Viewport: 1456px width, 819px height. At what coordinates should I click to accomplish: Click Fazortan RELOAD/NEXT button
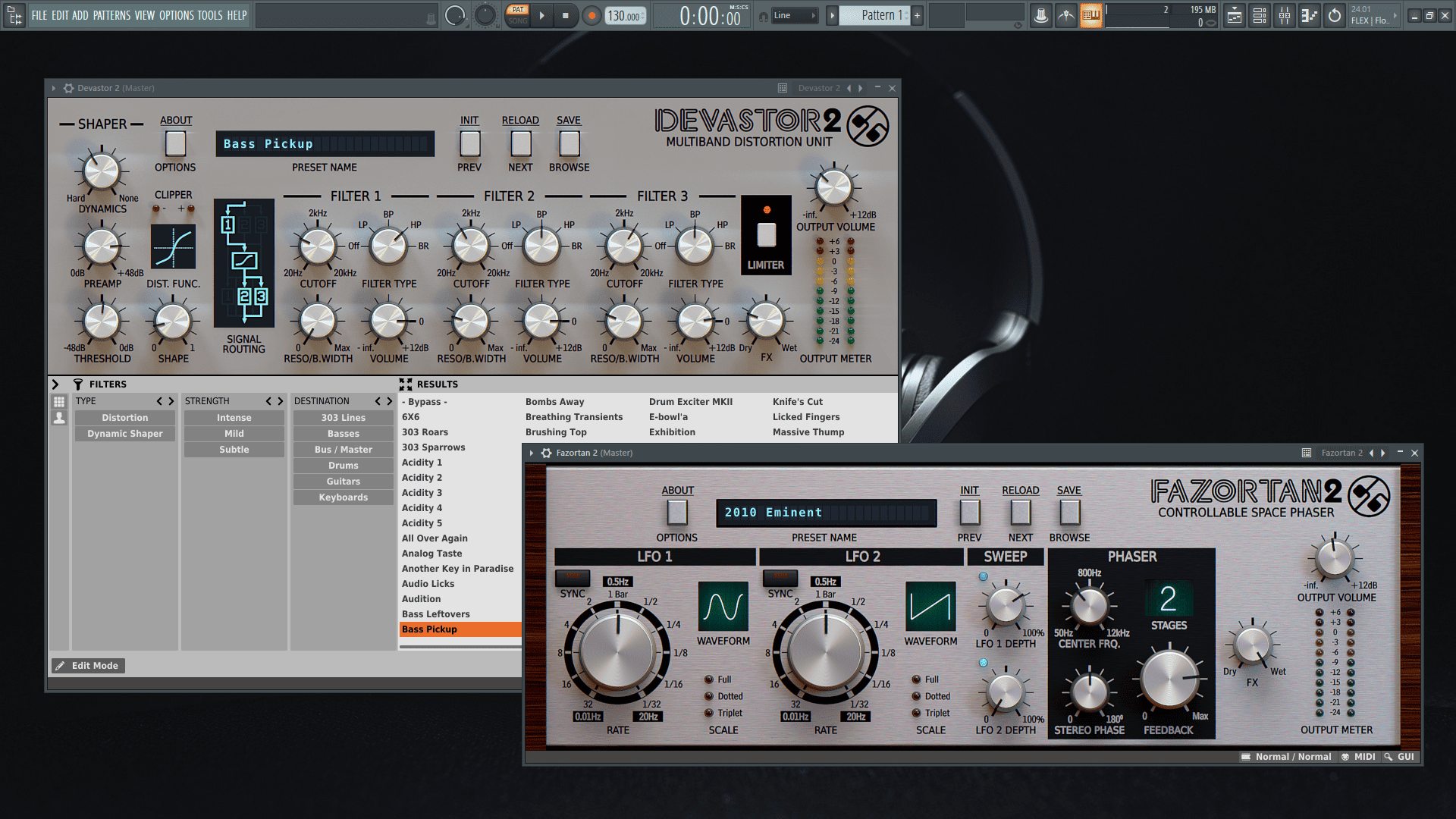pyautogui.click(x=1021, y=513)
